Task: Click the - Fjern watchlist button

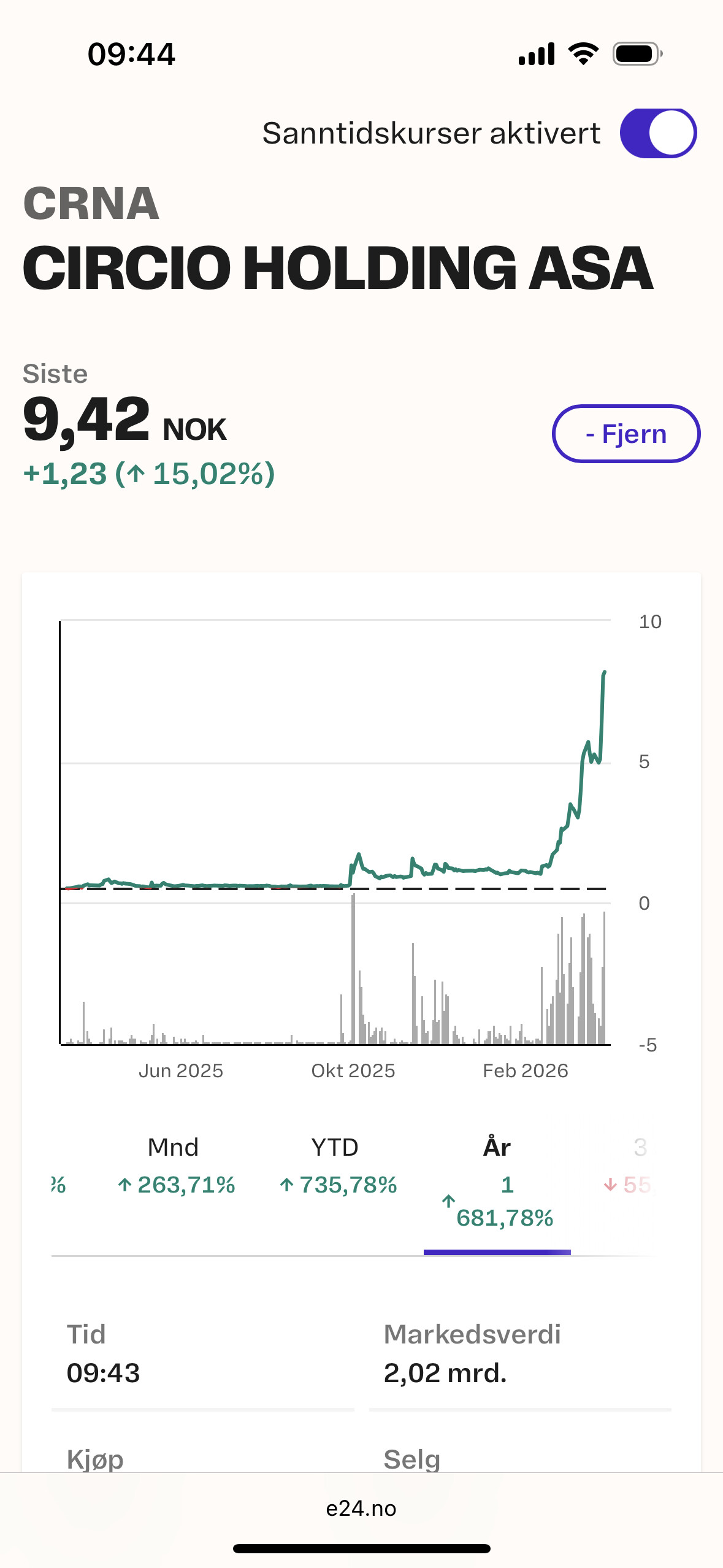Action: coord(625,434)
